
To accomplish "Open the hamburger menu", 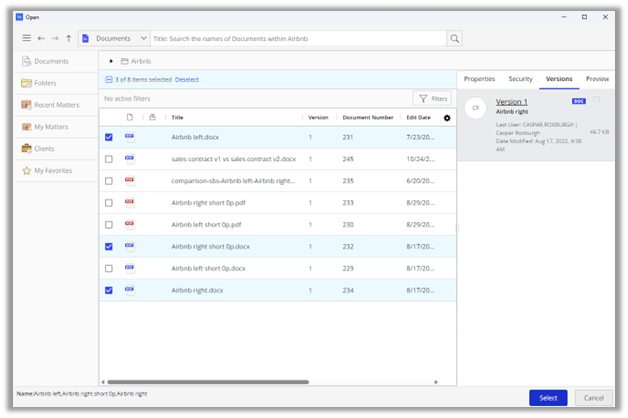I will click(26, 38).
